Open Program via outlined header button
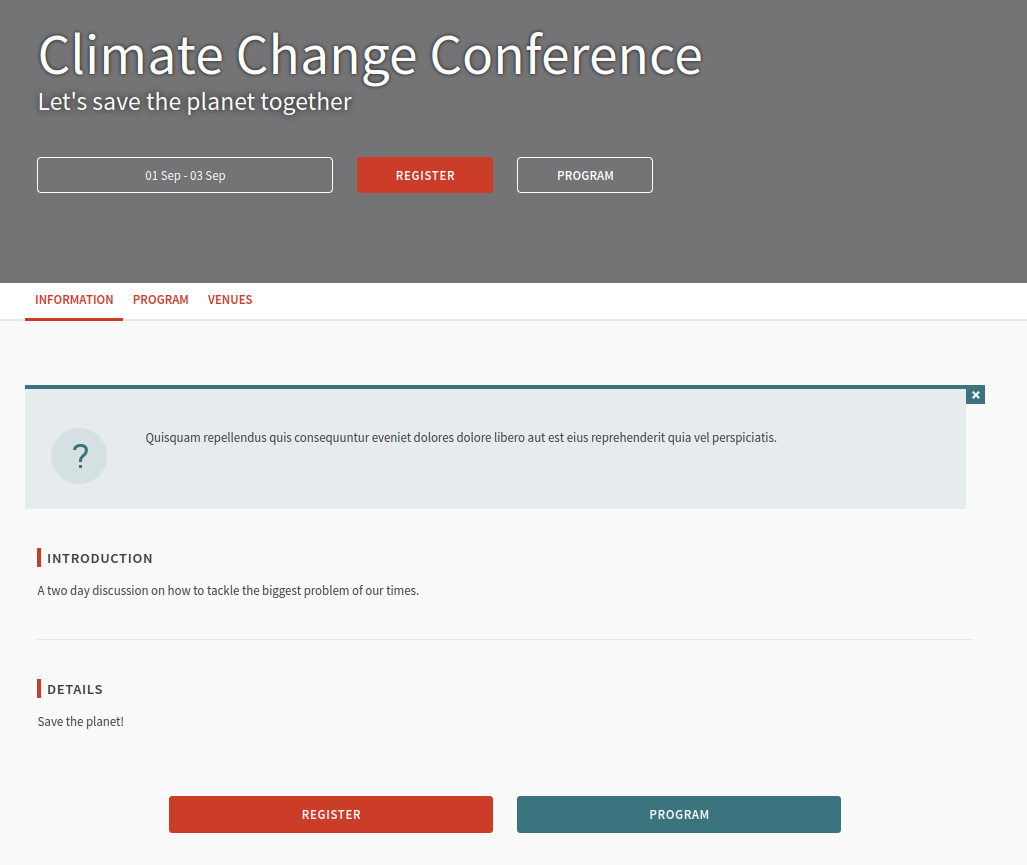The width and height of the screenshot is (1027, 865). pyautogui.click(x=585, y=175)
